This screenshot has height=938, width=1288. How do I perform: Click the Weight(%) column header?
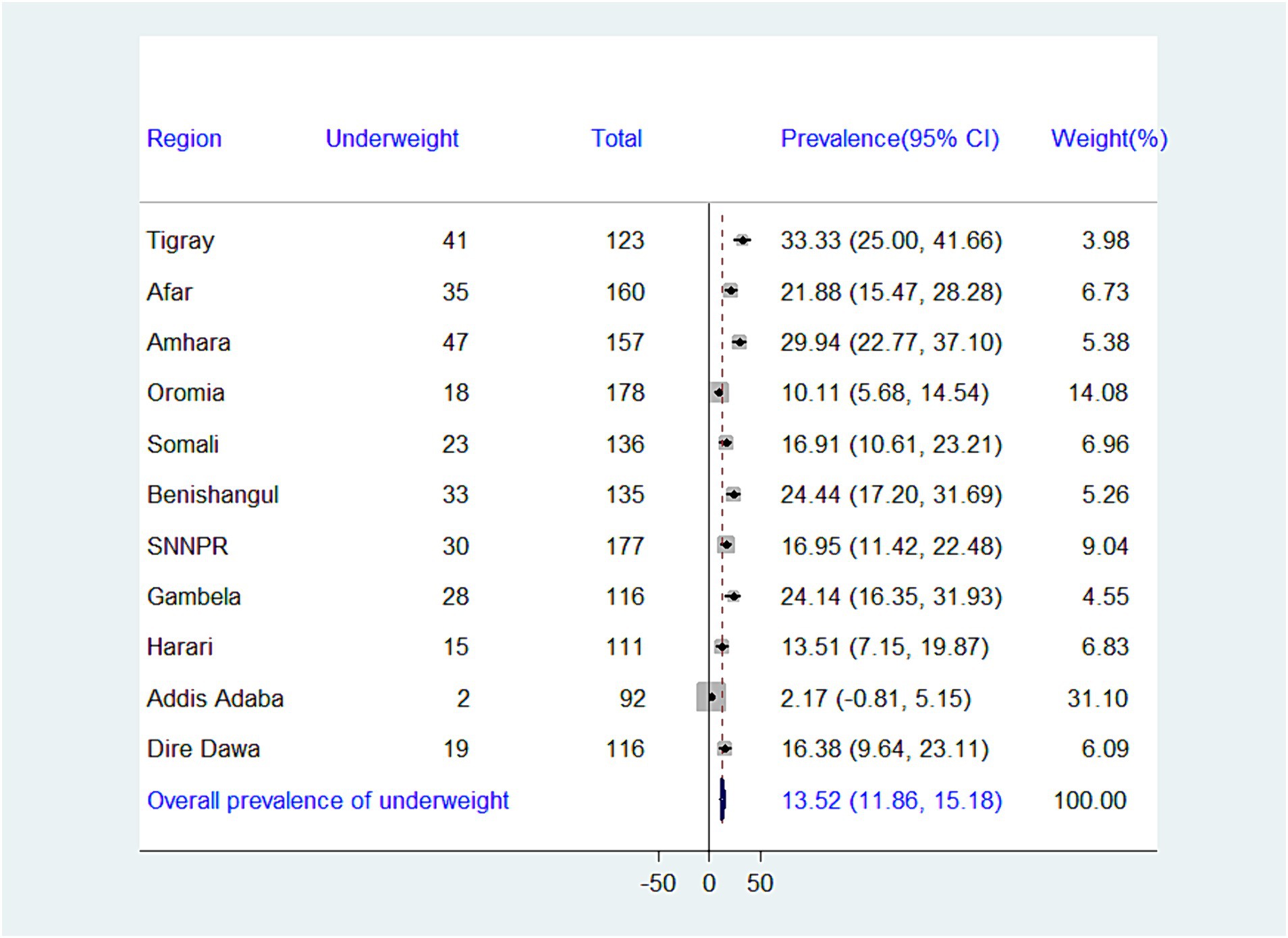1109,138
